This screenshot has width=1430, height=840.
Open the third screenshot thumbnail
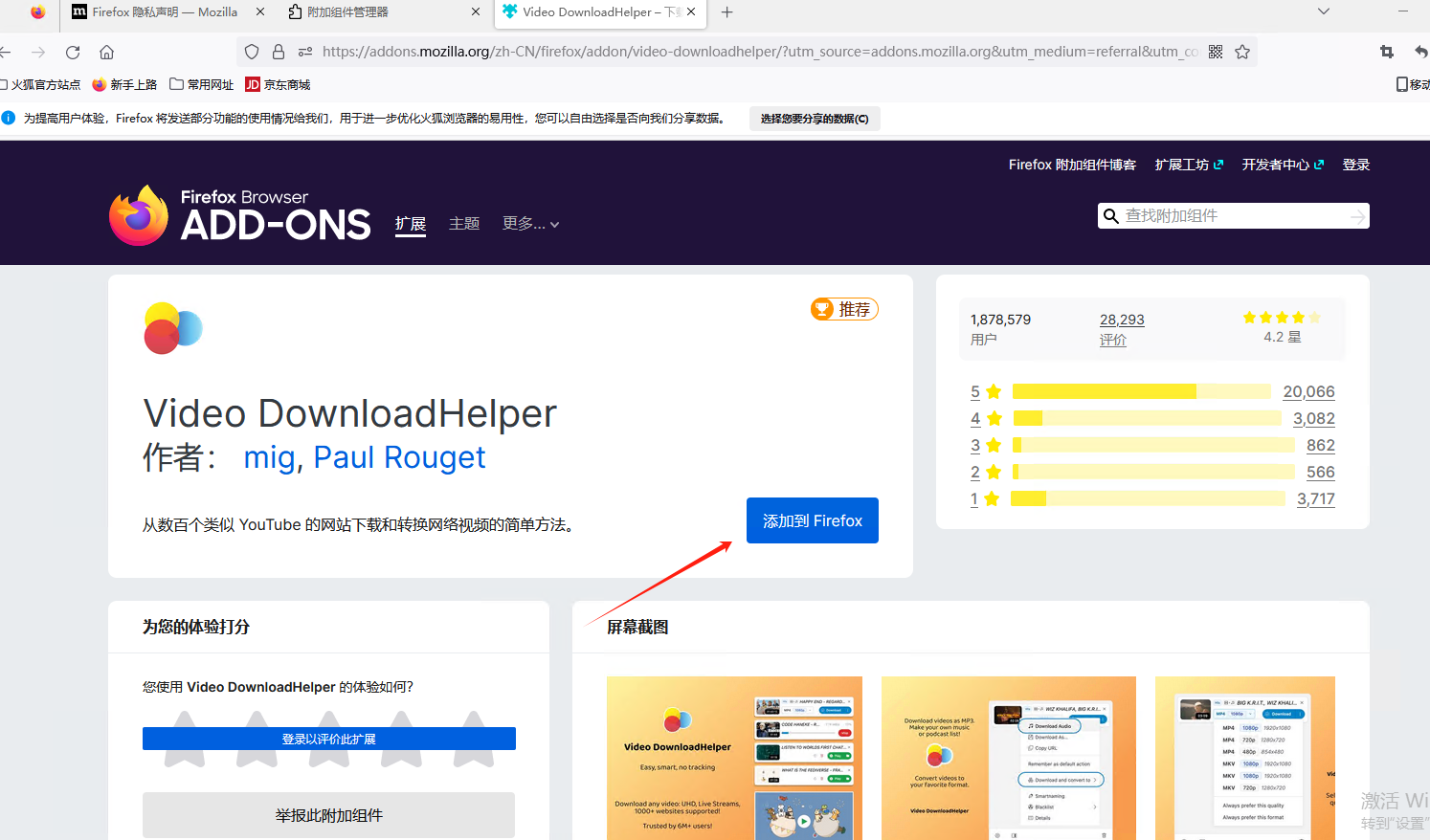point(1245,758)
